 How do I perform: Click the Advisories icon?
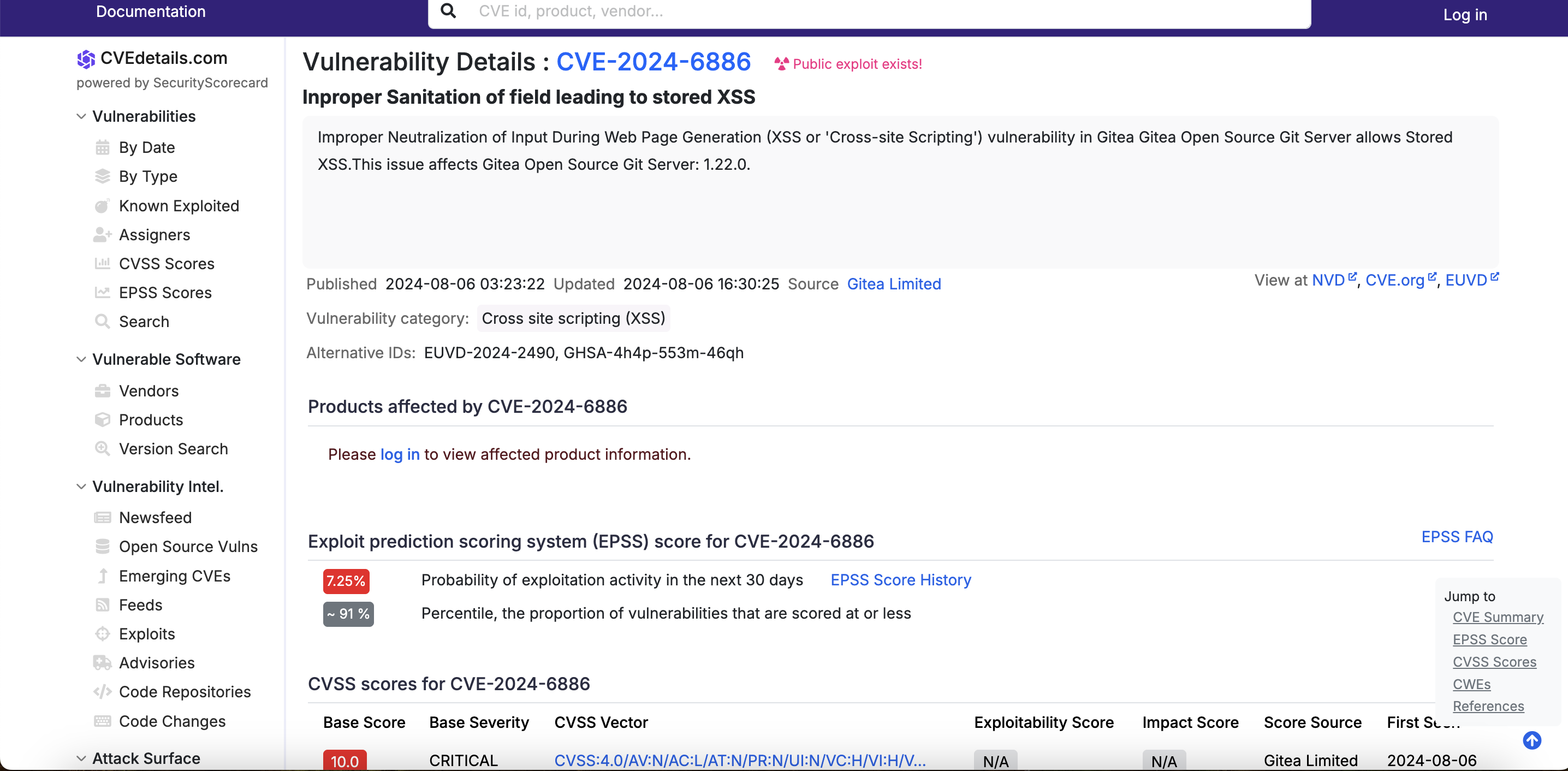click(x=102, y=662)
